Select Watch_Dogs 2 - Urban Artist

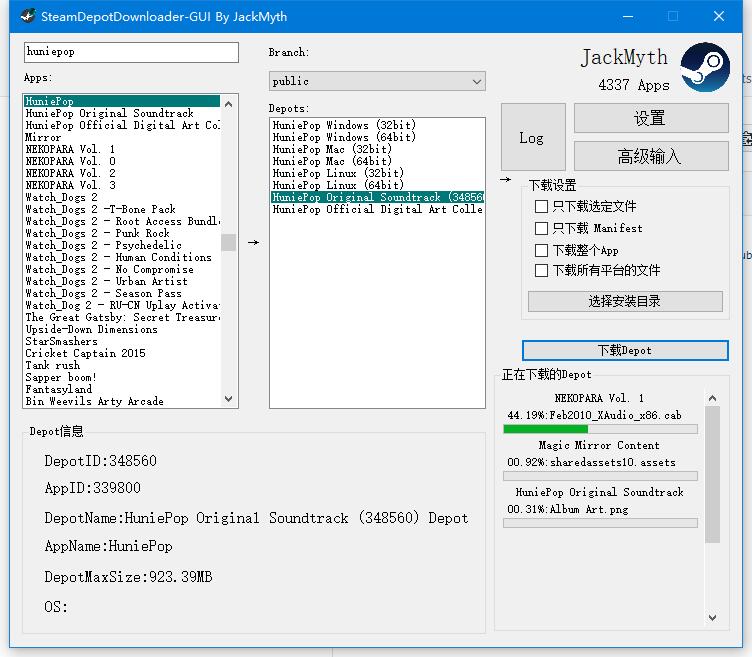(122, 281)
